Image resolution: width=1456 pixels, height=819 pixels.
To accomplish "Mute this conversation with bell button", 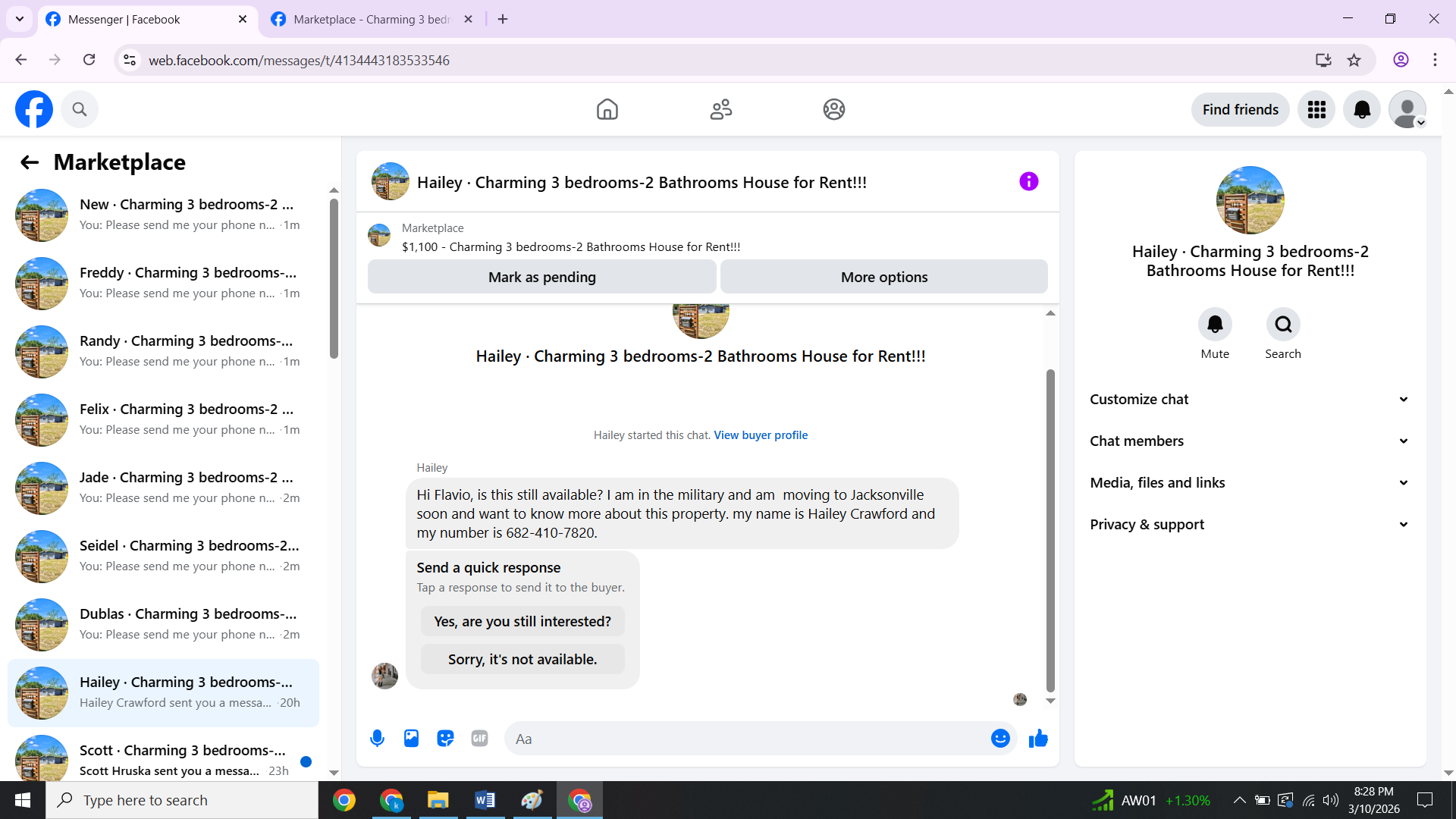I will pos(1215,325).
